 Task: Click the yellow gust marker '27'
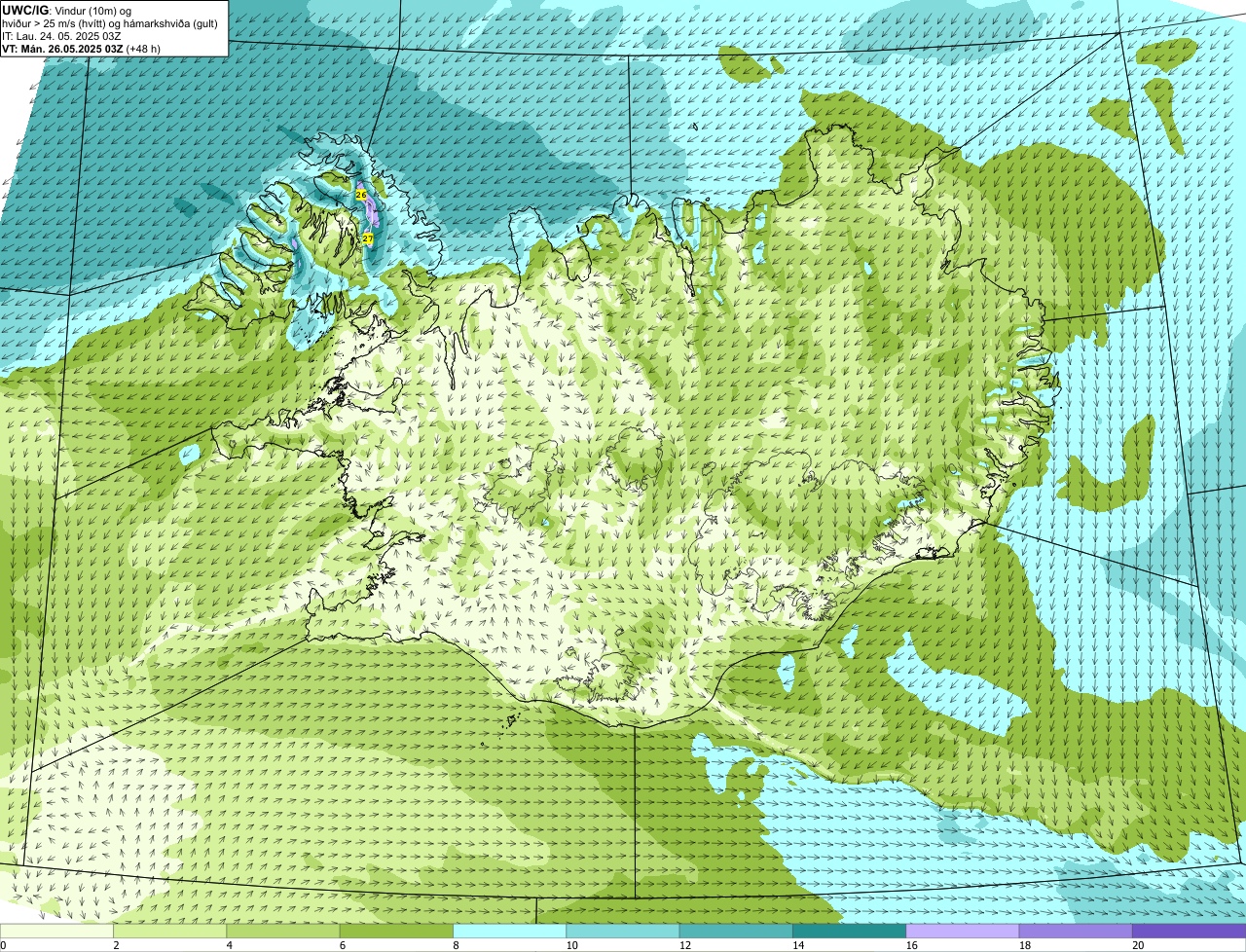click(368, 238)
